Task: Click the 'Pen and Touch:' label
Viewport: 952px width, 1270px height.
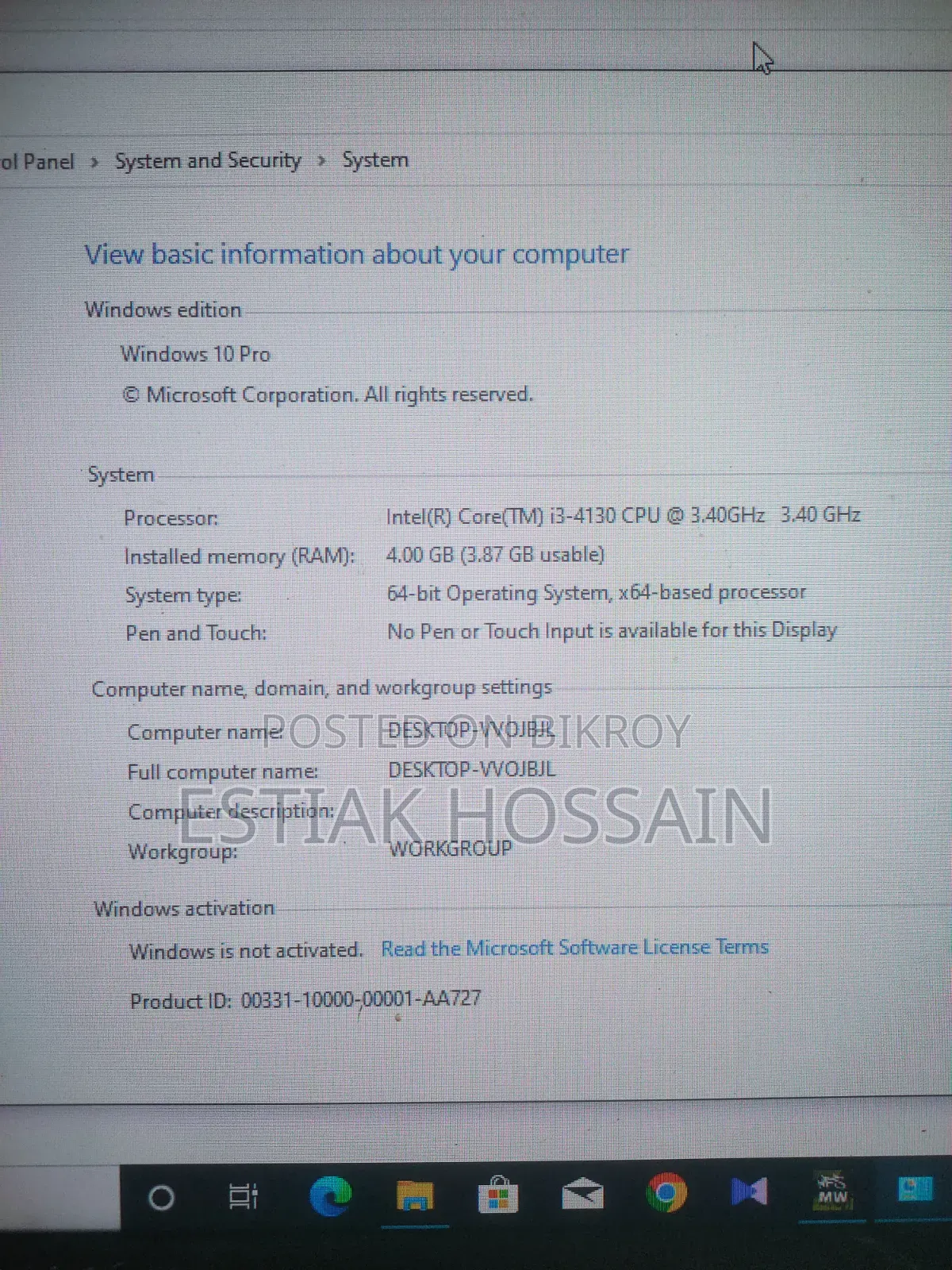Action: click(x=196, y=633)
